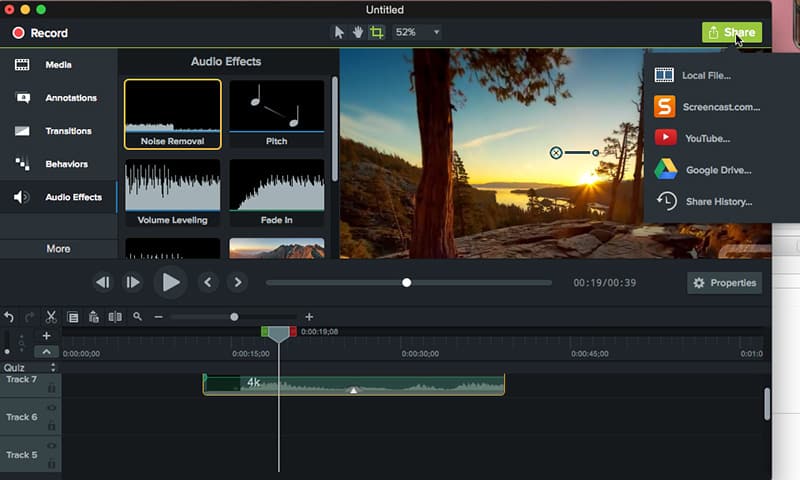Click the Audio Effects panel scrollbar
The image size is (800, 480).
335,129
